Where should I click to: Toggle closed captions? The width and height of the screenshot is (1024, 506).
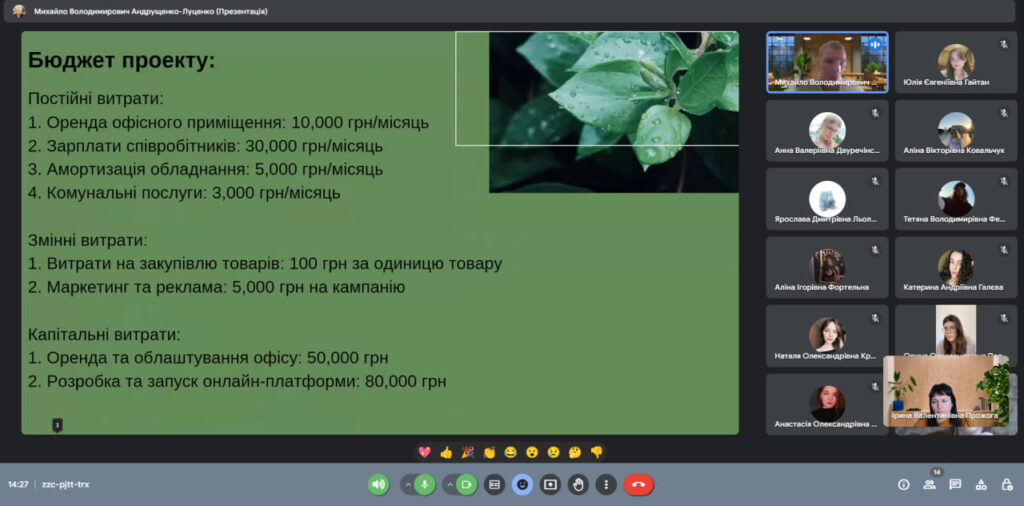pos(494,484)
